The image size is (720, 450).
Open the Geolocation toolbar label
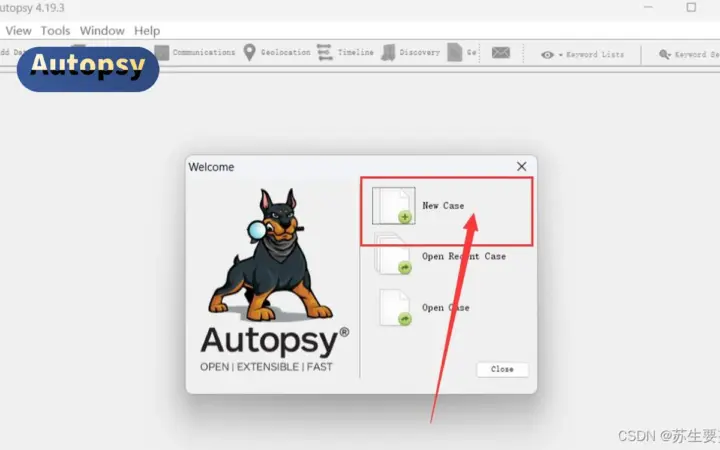(x=286, y=52)
